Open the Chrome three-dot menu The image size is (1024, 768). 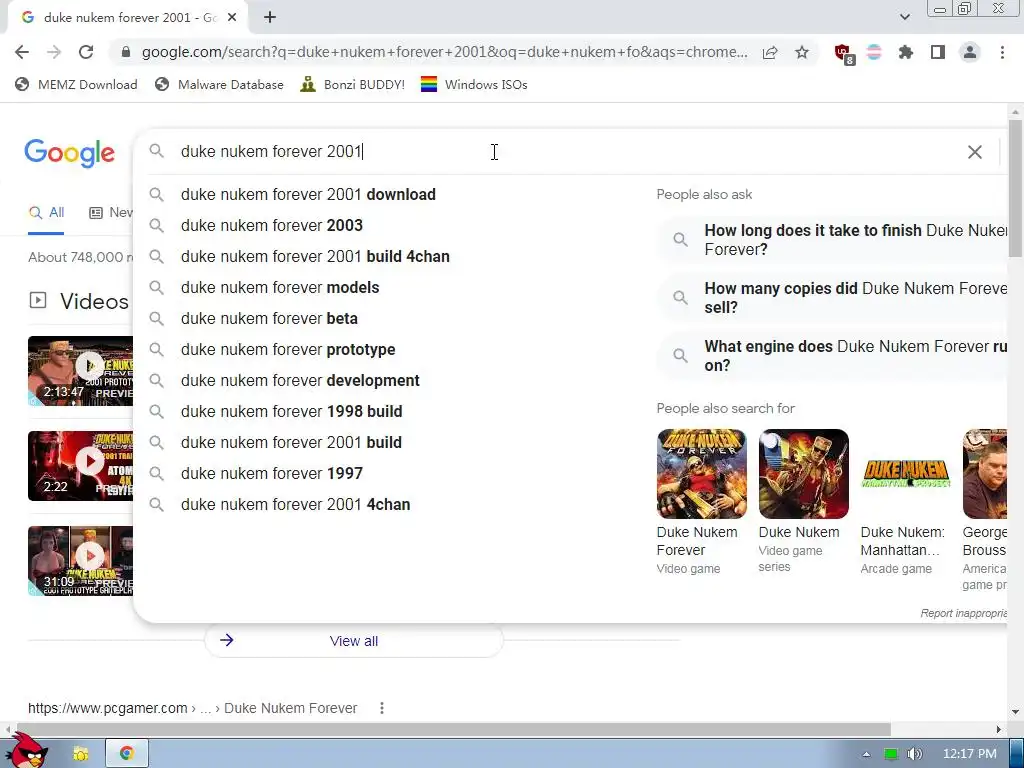click(x=1002, y=52)
